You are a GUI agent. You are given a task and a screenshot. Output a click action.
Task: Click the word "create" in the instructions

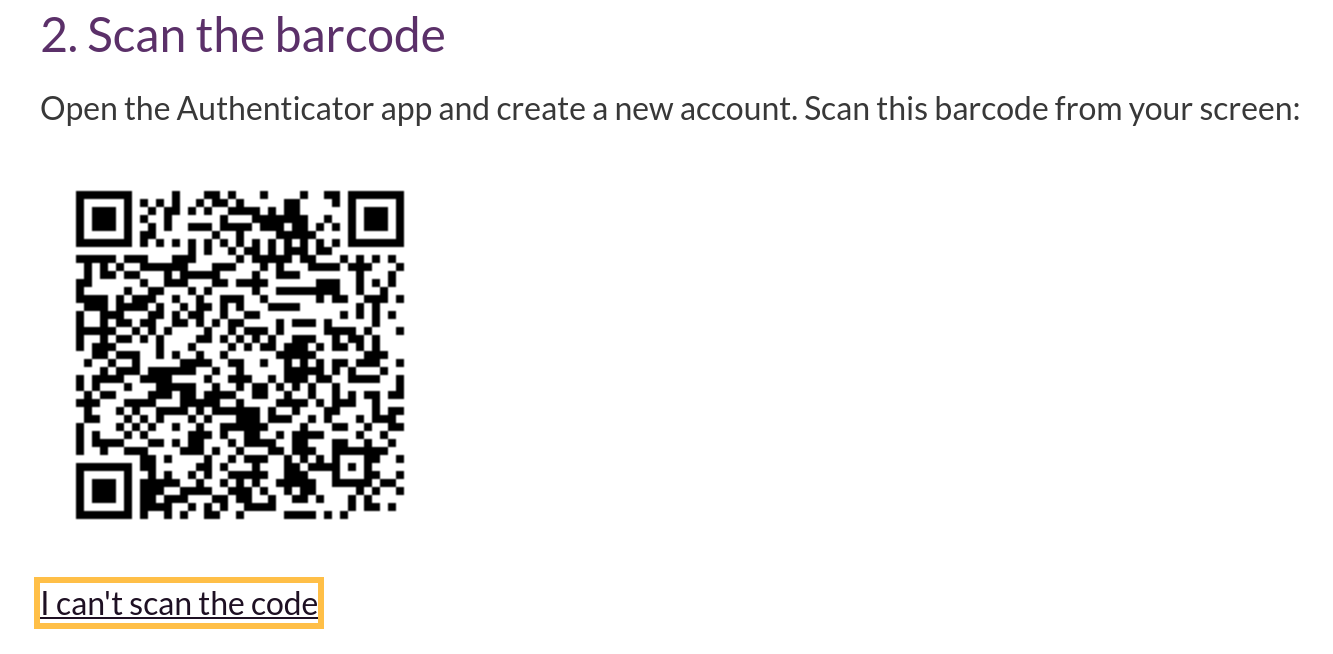pos(541,109)
